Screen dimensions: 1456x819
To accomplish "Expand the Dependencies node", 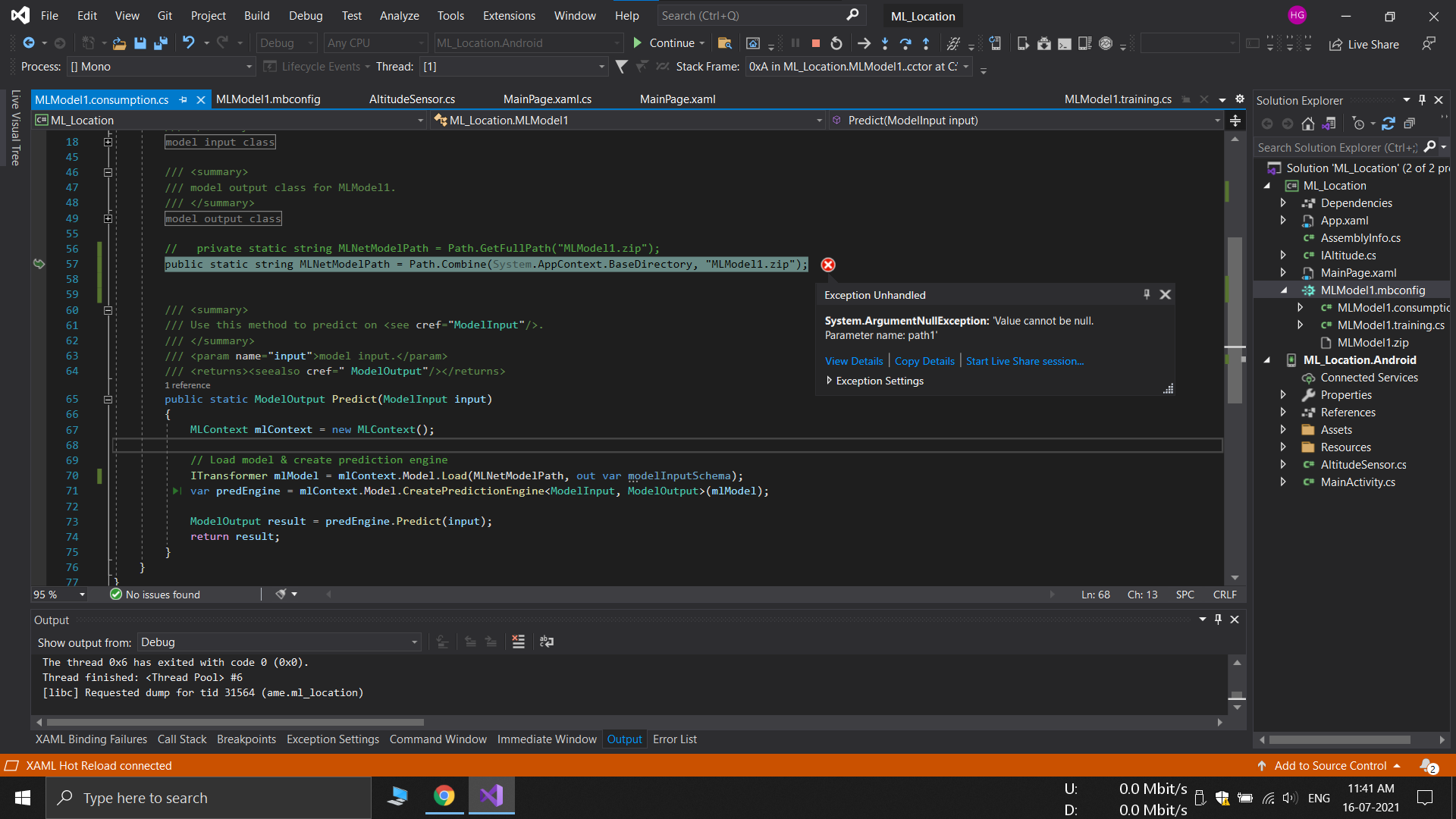I will tap(1283, 203).
